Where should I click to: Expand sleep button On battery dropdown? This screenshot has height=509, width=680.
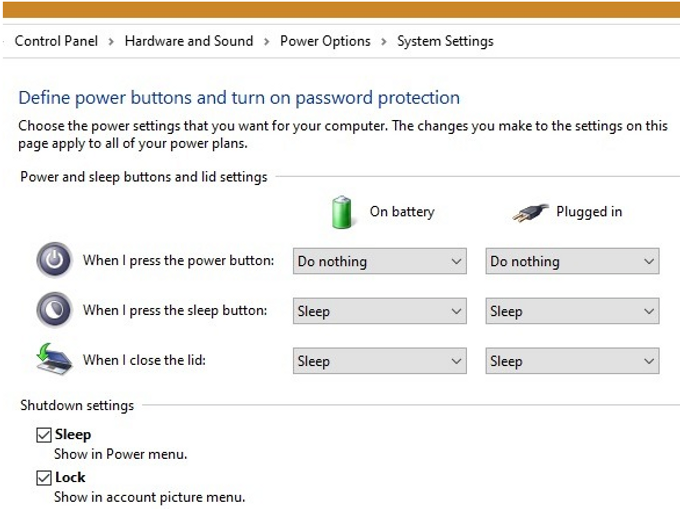(x=380, y=311)
